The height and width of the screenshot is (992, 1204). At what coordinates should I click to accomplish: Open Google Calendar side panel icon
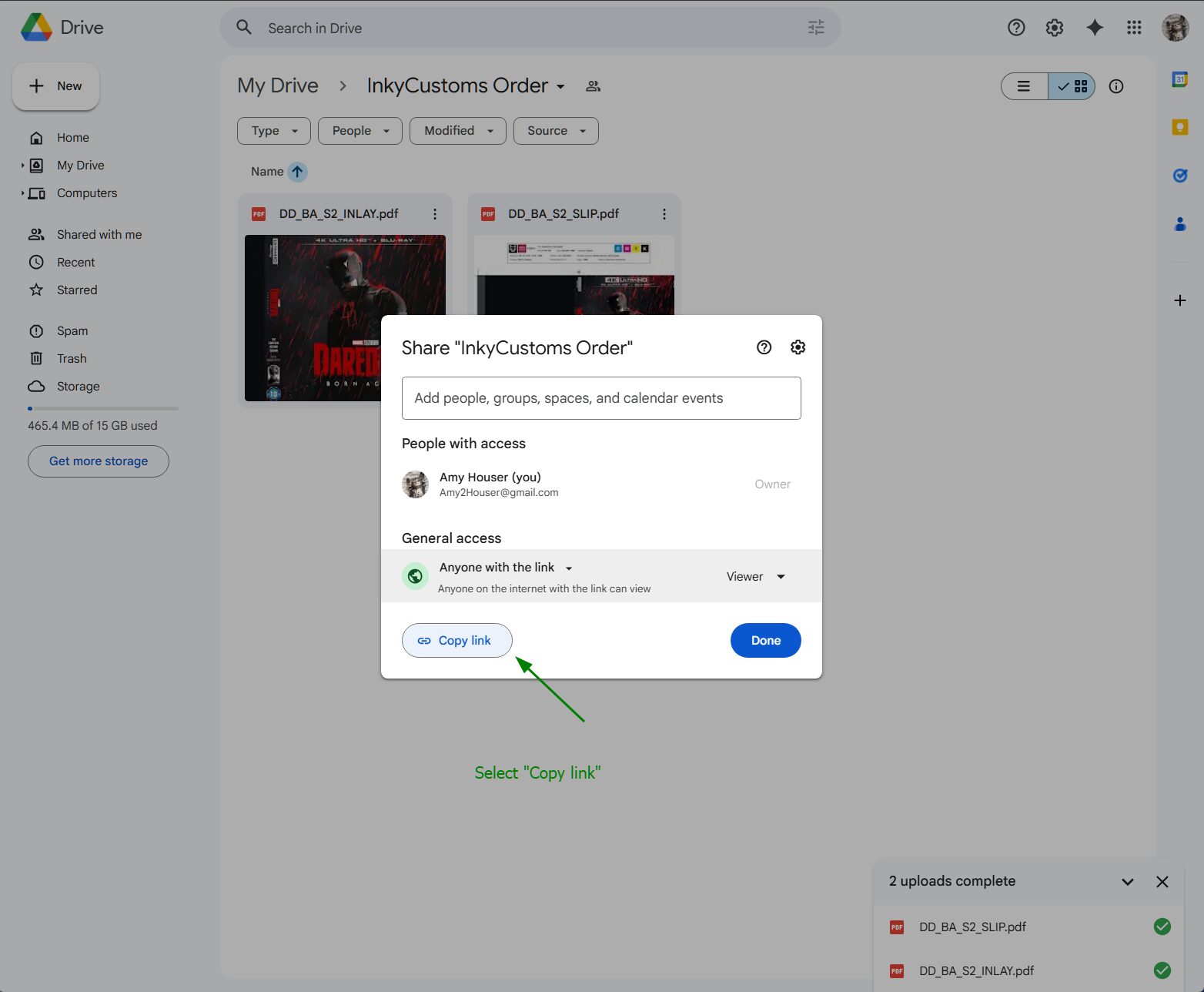tap(1179, 79)
